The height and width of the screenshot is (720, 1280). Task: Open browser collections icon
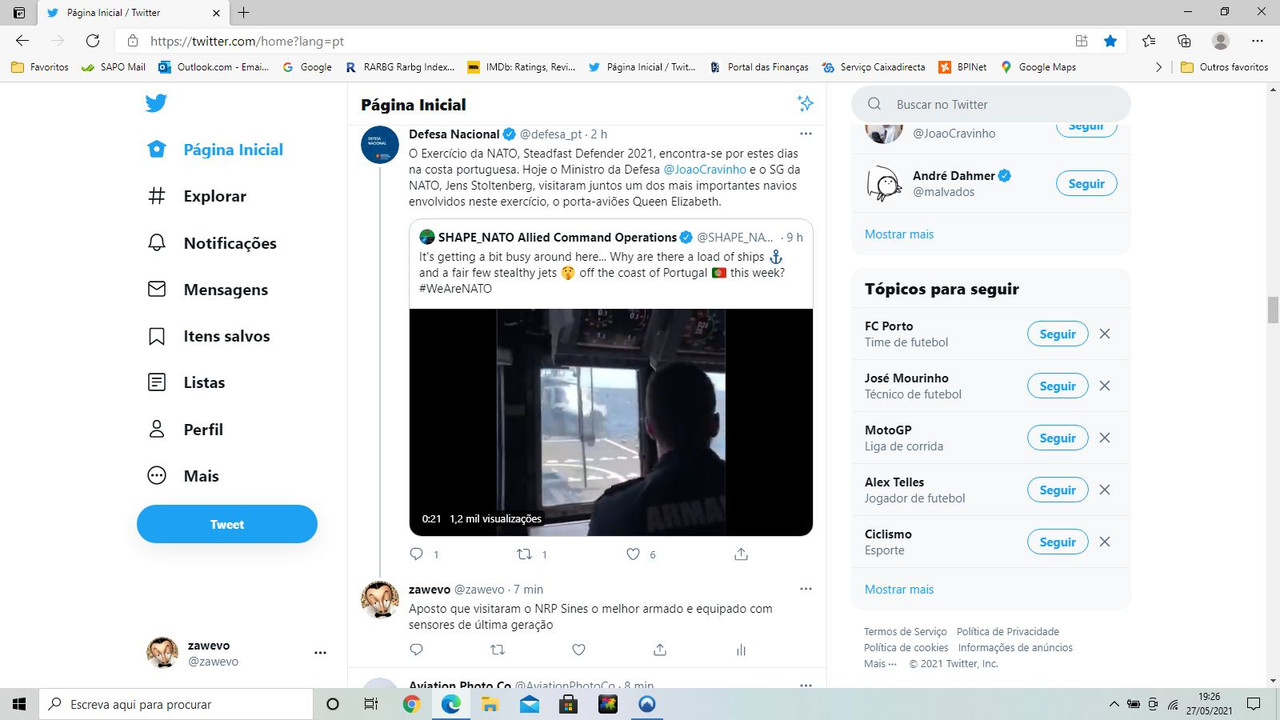[x=1184, y=41]
